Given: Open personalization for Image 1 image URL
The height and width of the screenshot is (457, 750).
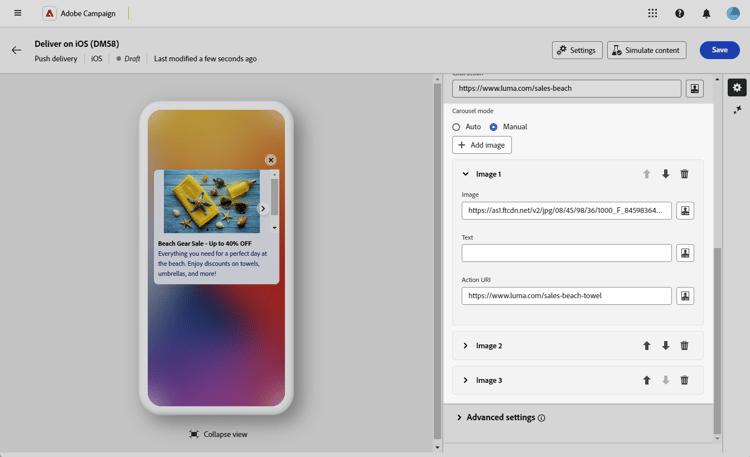Looking at the screenshot, I should 685,211.
